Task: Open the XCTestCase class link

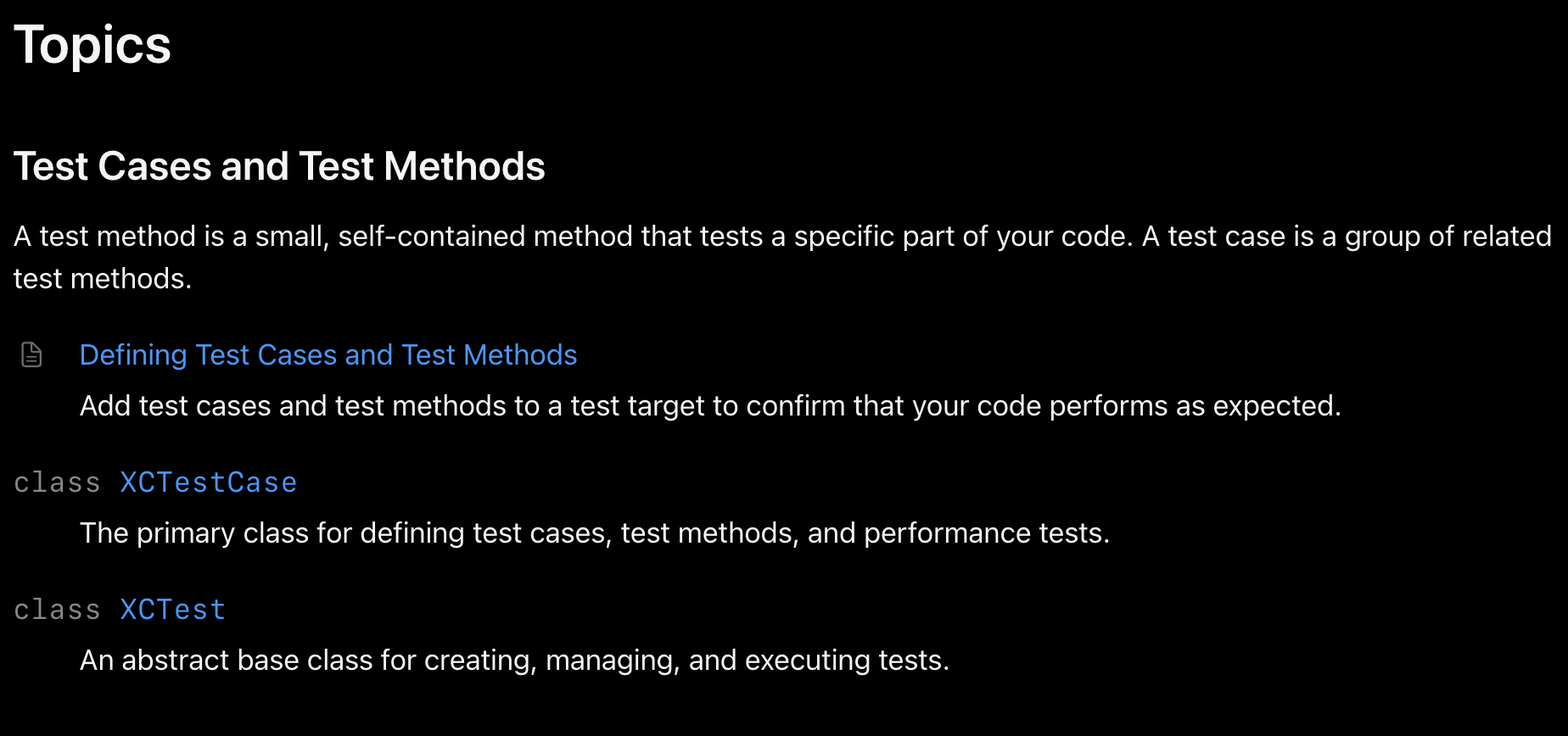Action: pos(209,482)
